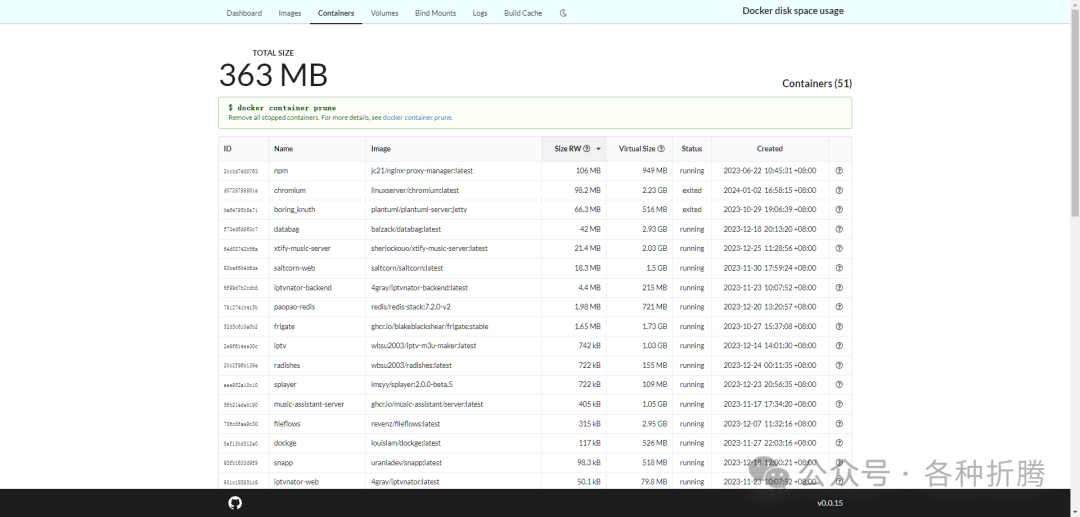
Task: Open the details icon for the splayer container
Action: pyautogui.click(x=839, y=385)
